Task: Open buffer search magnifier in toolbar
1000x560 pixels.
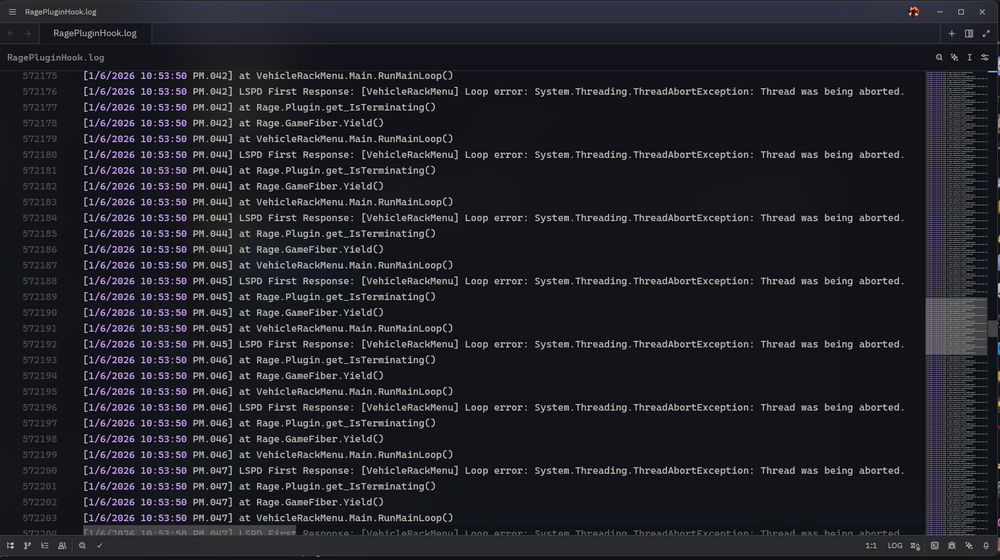Action: (x=939, y=58)
